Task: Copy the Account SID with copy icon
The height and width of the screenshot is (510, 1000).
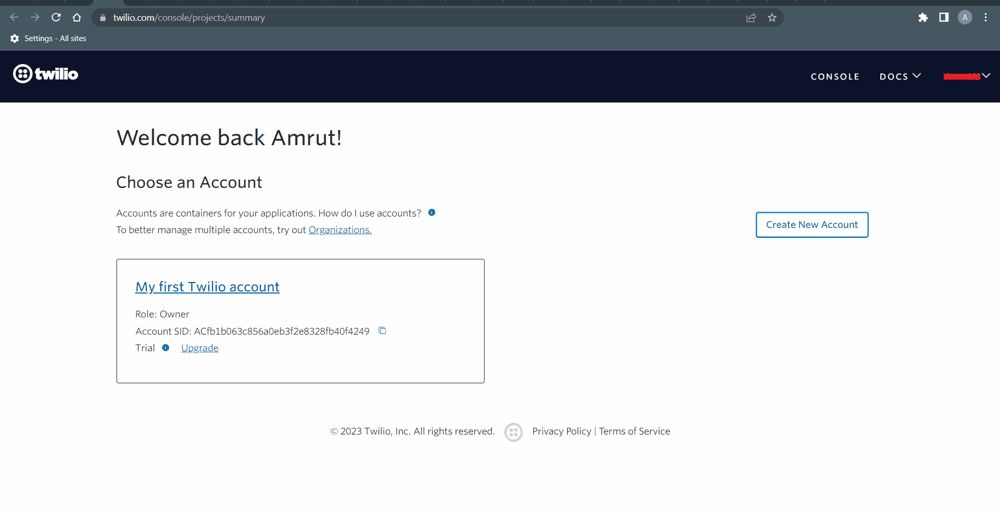Action: [382, 331]
